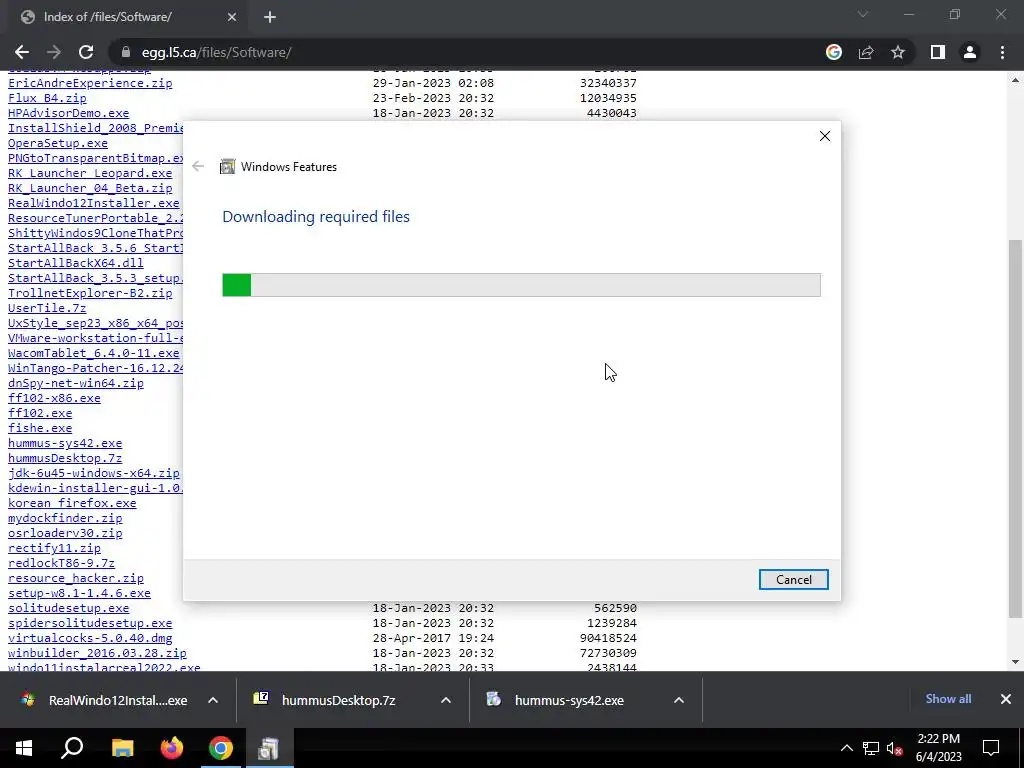Open StartAllBackX64.dll link
The height and width of the screenshot is (768, 1024).
(x=76, y=263)
